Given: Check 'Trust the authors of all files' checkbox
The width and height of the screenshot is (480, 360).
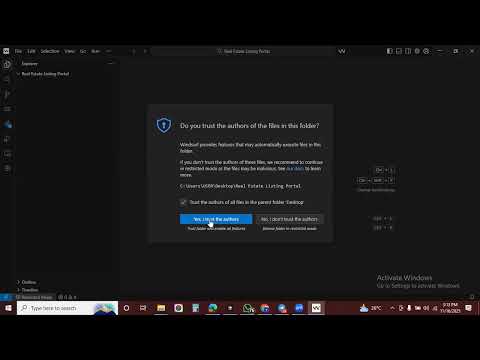Looking at the screenshot, I should [x=183, y=202].
